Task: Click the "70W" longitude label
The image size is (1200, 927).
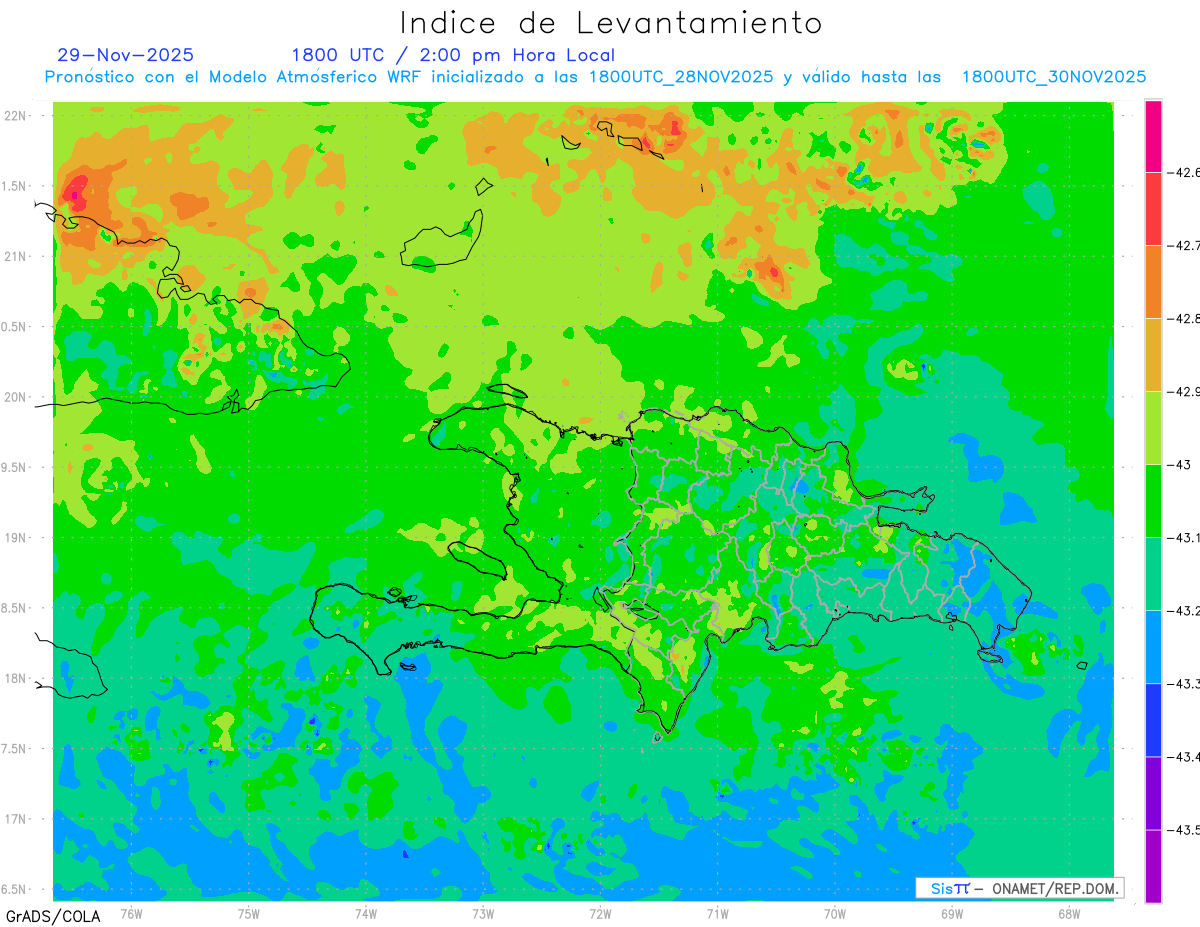Action: point(835,913)
